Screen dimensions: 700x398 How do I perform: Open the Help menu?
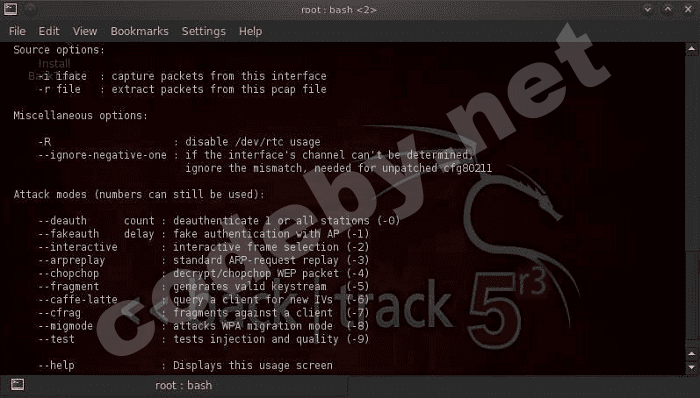(250, 31)
